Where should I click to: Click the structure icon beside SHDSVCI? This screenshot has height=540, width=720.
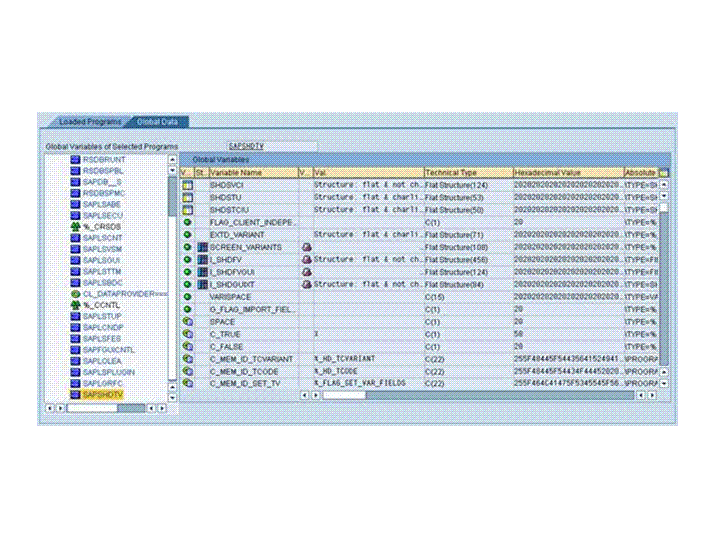187,186
